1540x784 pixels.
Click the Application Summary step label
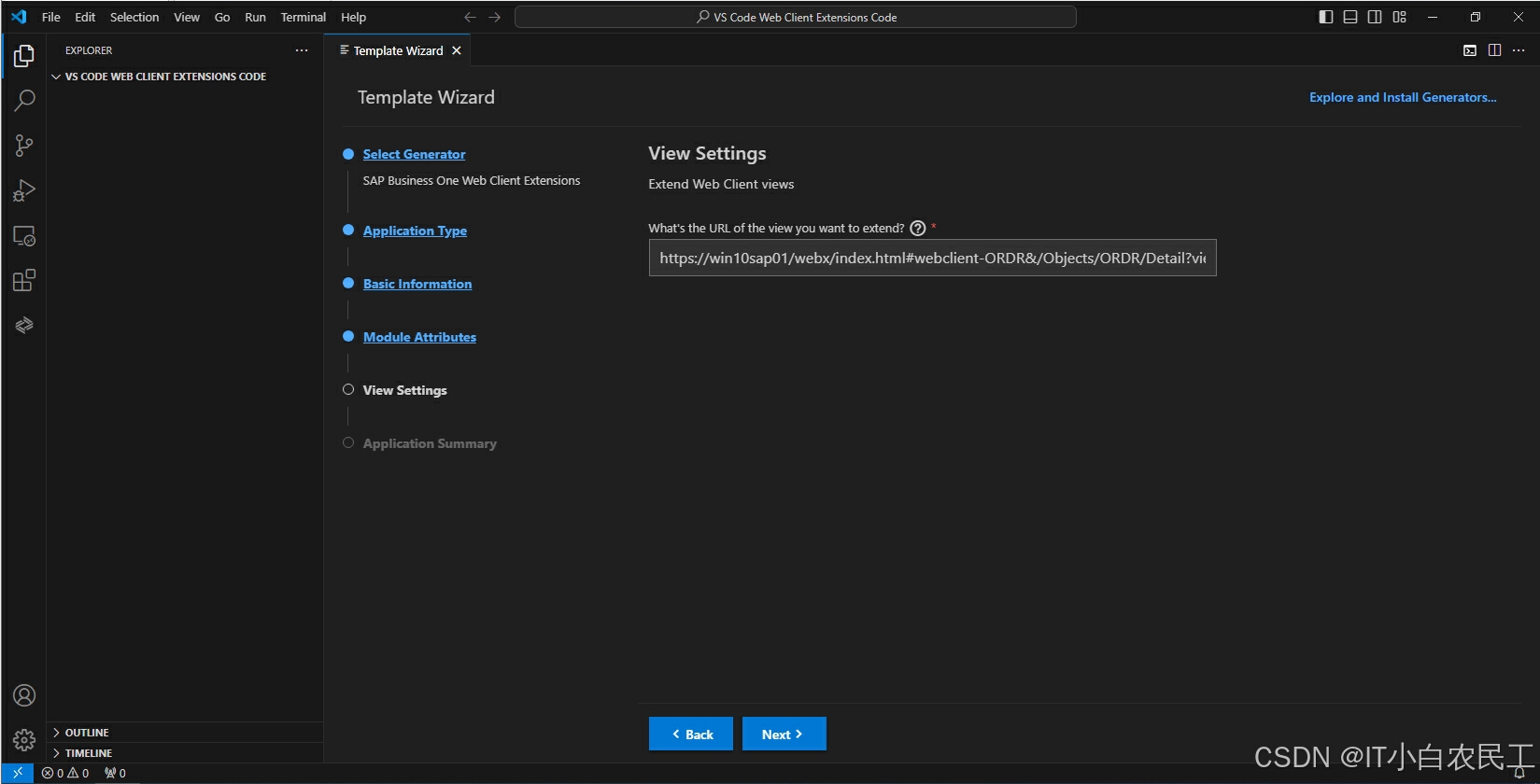click(x=430, y=443)
